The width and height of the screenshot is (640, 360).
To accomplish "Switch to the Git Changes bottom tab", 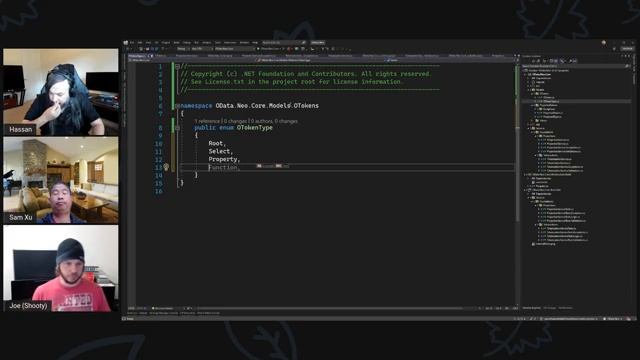I will click(550, 308).
